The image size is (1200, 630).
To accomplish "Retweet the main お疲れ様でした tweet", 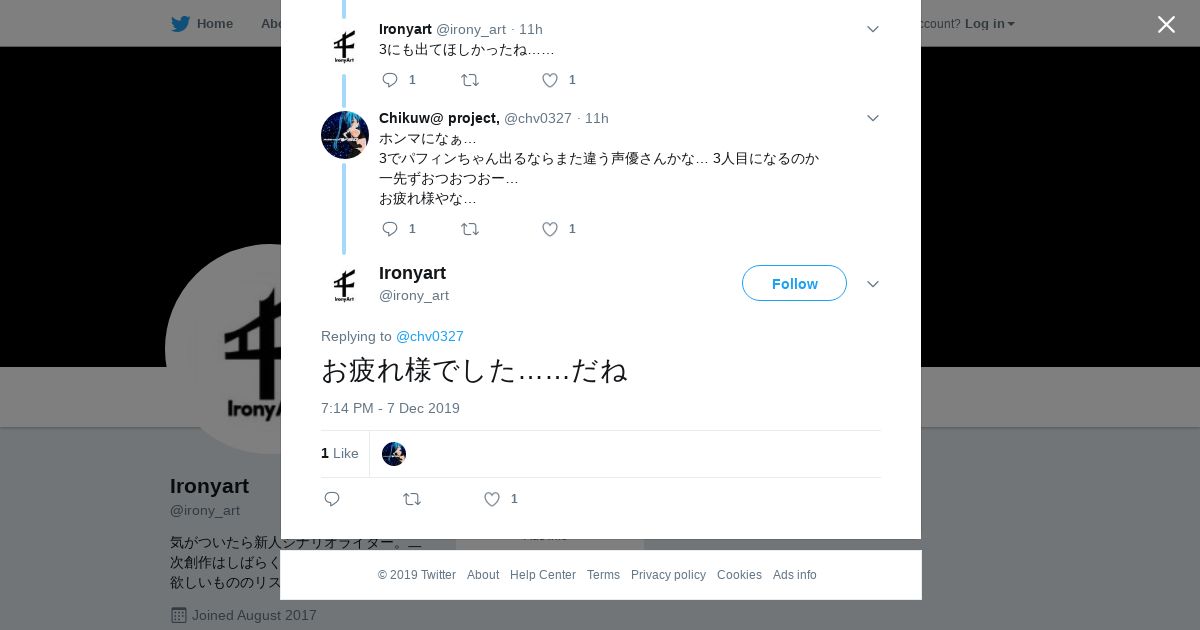I will pyautogui.click(x=412, y=499).
